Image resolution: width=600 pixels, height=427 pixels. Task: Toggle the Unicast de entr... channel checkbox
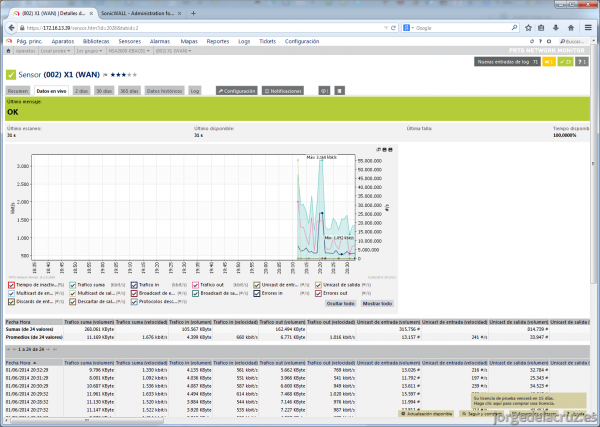click(257, 285)
